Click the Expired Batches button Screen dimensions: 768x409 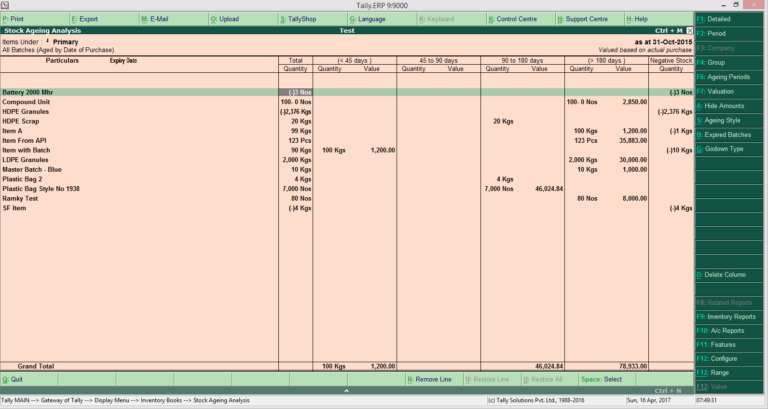pos(730,134)
